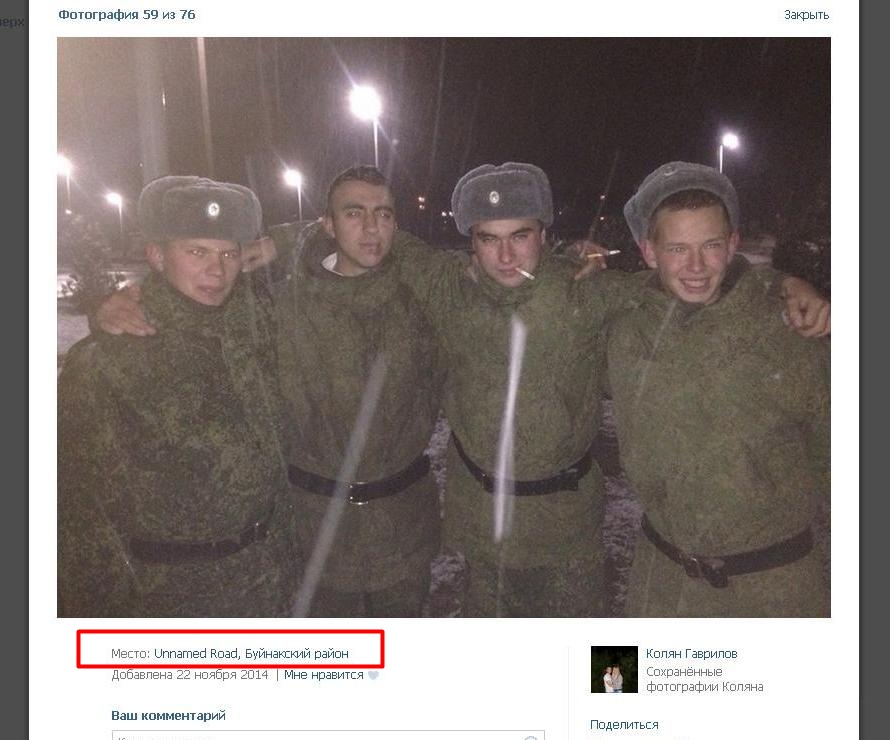The image size is (890, 740).
Task: Click the soldiers photo to view next
Action: 444,327
